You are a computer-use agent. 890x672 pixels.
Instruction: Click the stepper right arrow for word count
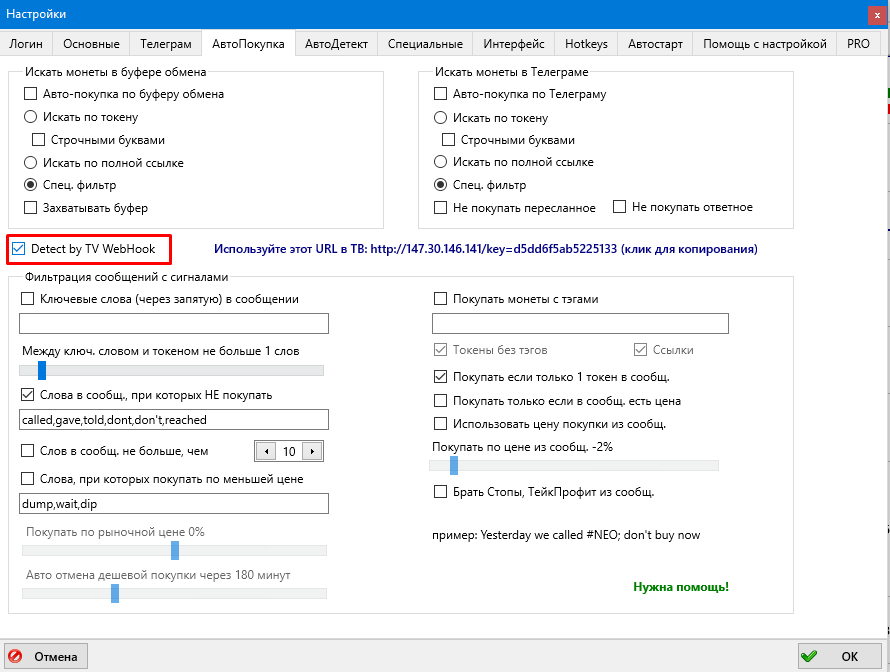point(312,451)
